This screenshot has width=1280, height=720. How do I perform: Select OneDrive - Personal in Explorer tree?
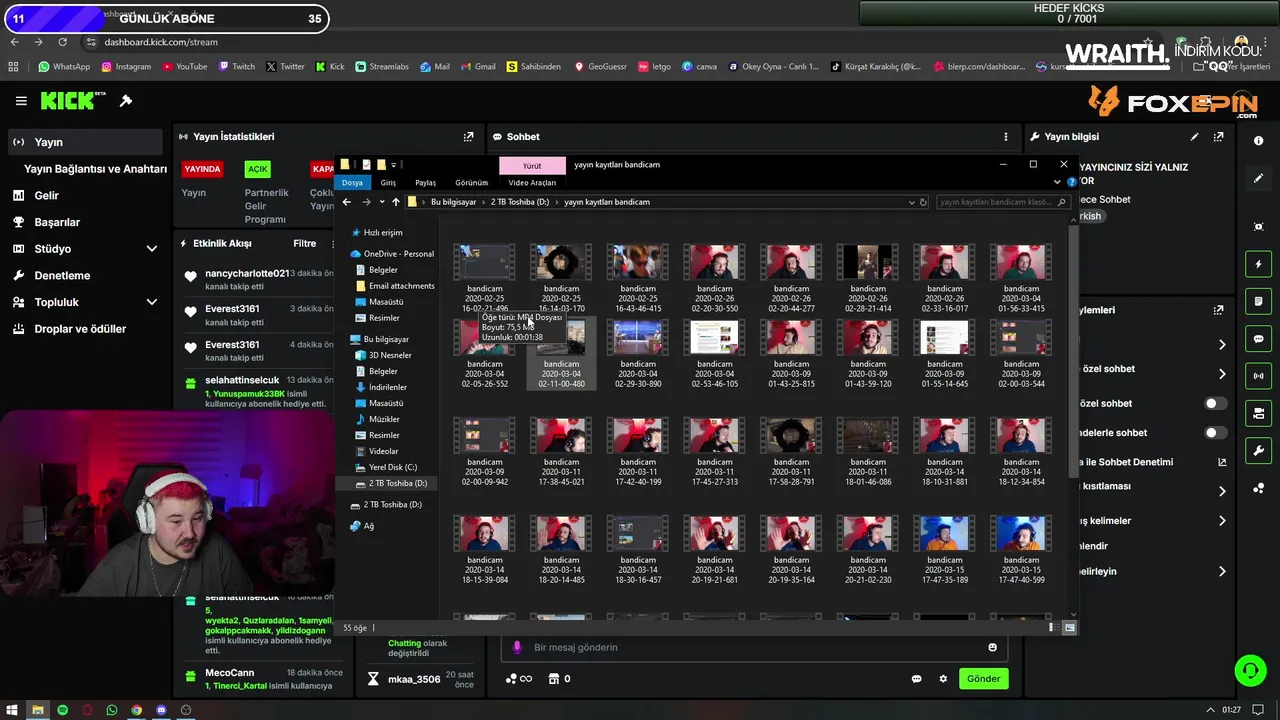(x=391, y=254)
